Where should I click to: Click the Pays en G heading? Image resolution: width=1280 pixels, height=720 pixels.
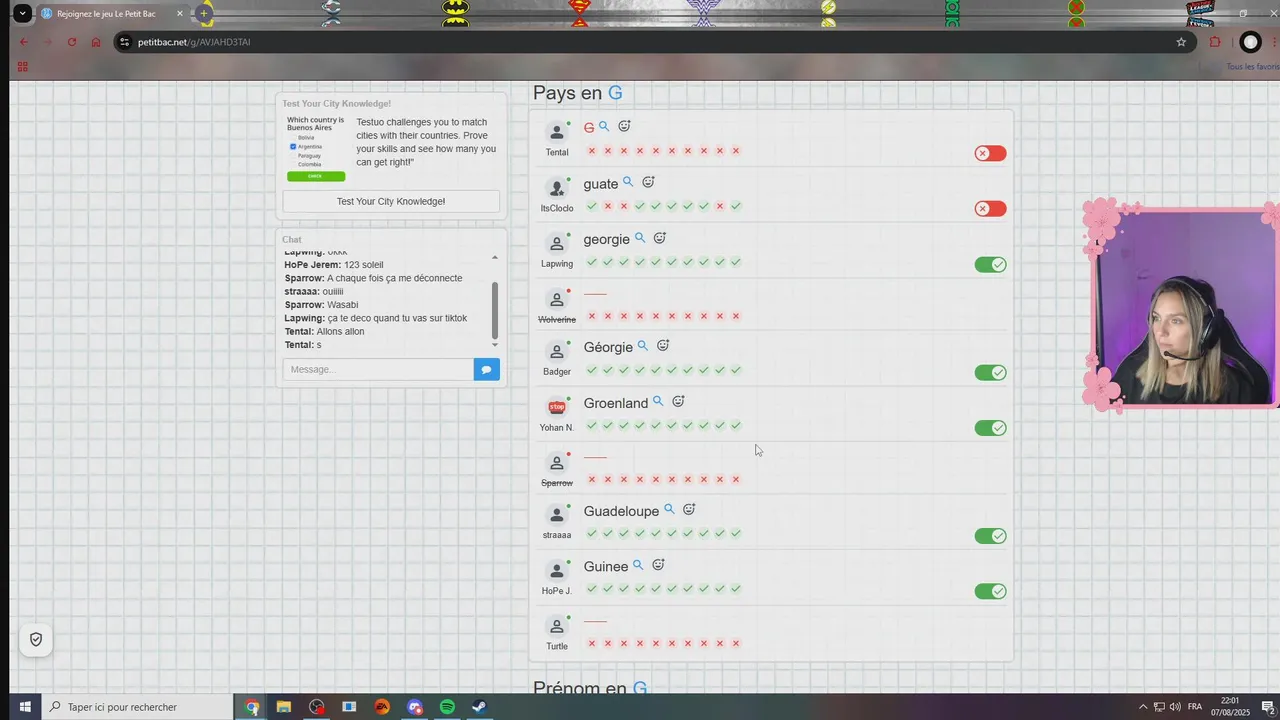pyautogui.click(x=578, y=93)
